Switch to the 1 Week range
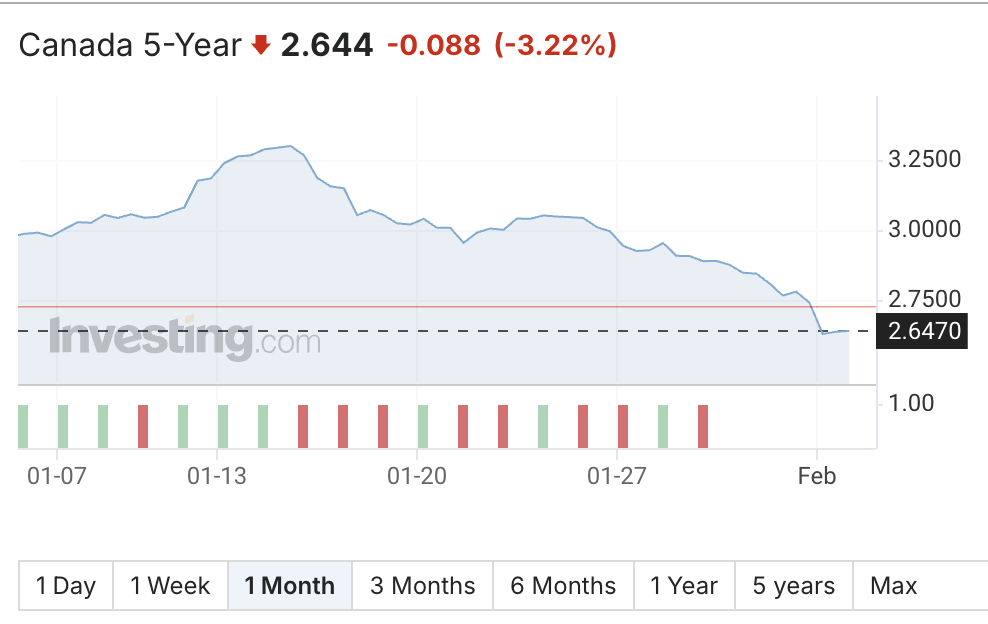 [x=170, y=585]
